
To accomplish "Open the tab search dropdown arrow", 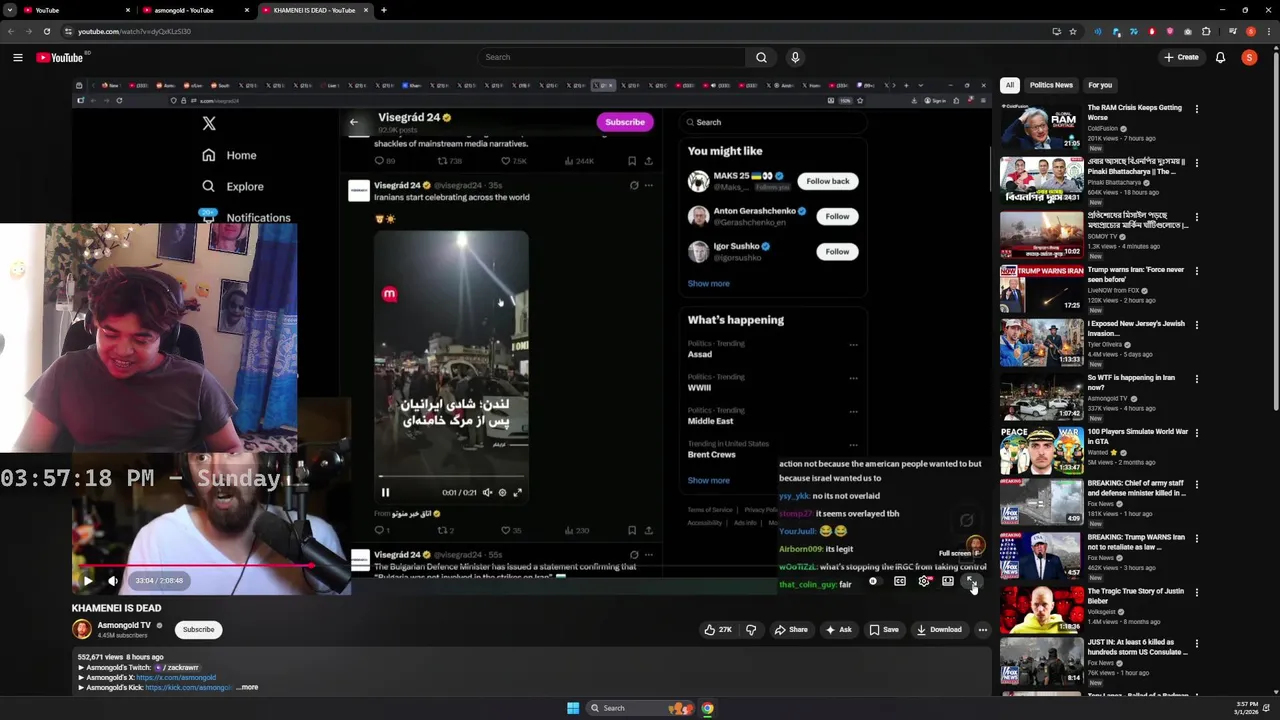I will (x=11, y=10).
